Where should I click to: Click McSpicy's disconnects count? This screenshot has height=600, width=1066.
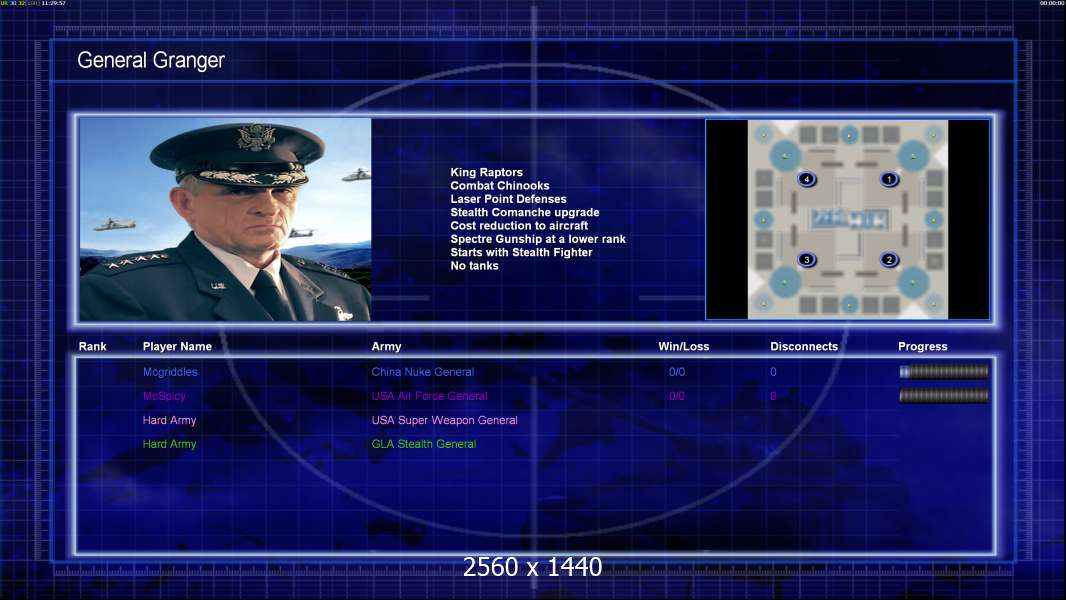click(x=773, y=396)
